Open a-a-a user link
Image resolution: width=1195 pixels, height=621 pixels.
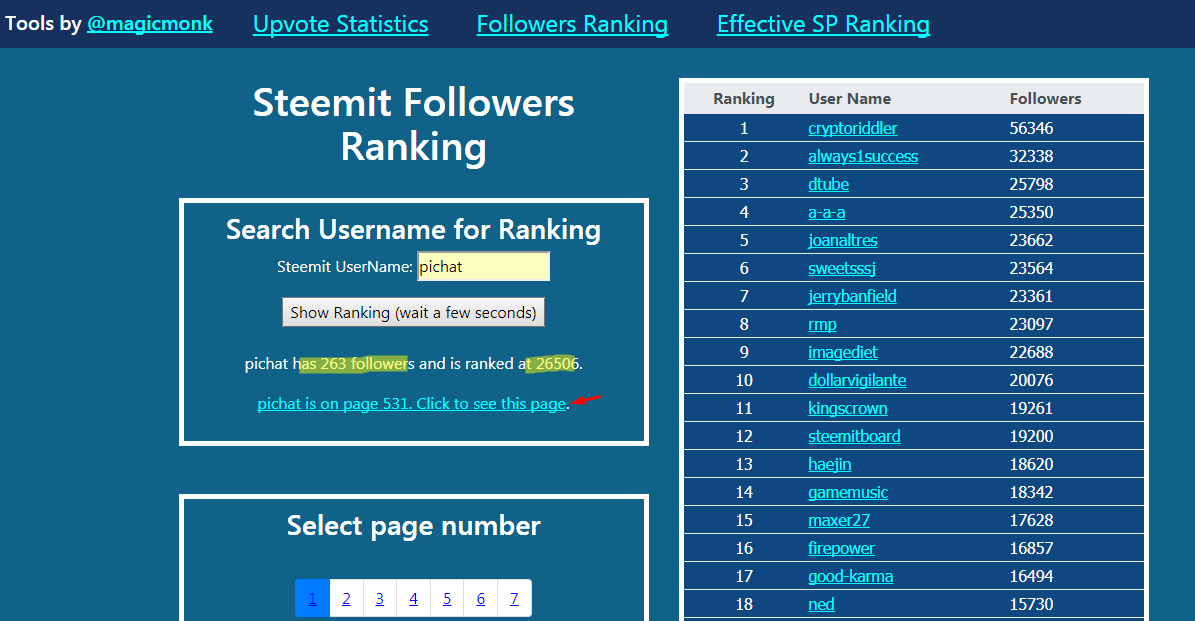click(826, 213)
